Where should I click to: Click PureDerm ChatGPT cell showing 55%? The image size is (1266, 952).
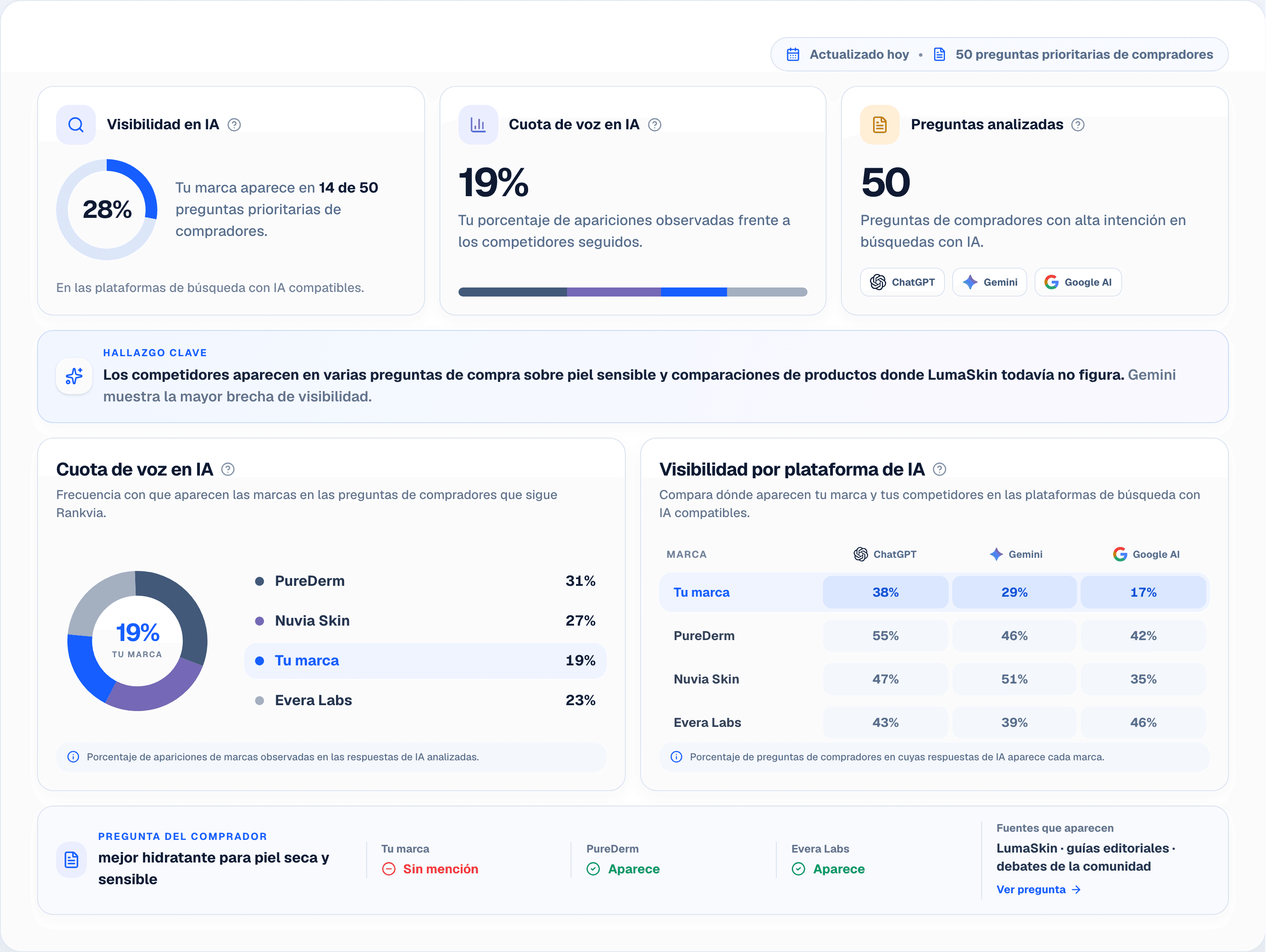885,636
